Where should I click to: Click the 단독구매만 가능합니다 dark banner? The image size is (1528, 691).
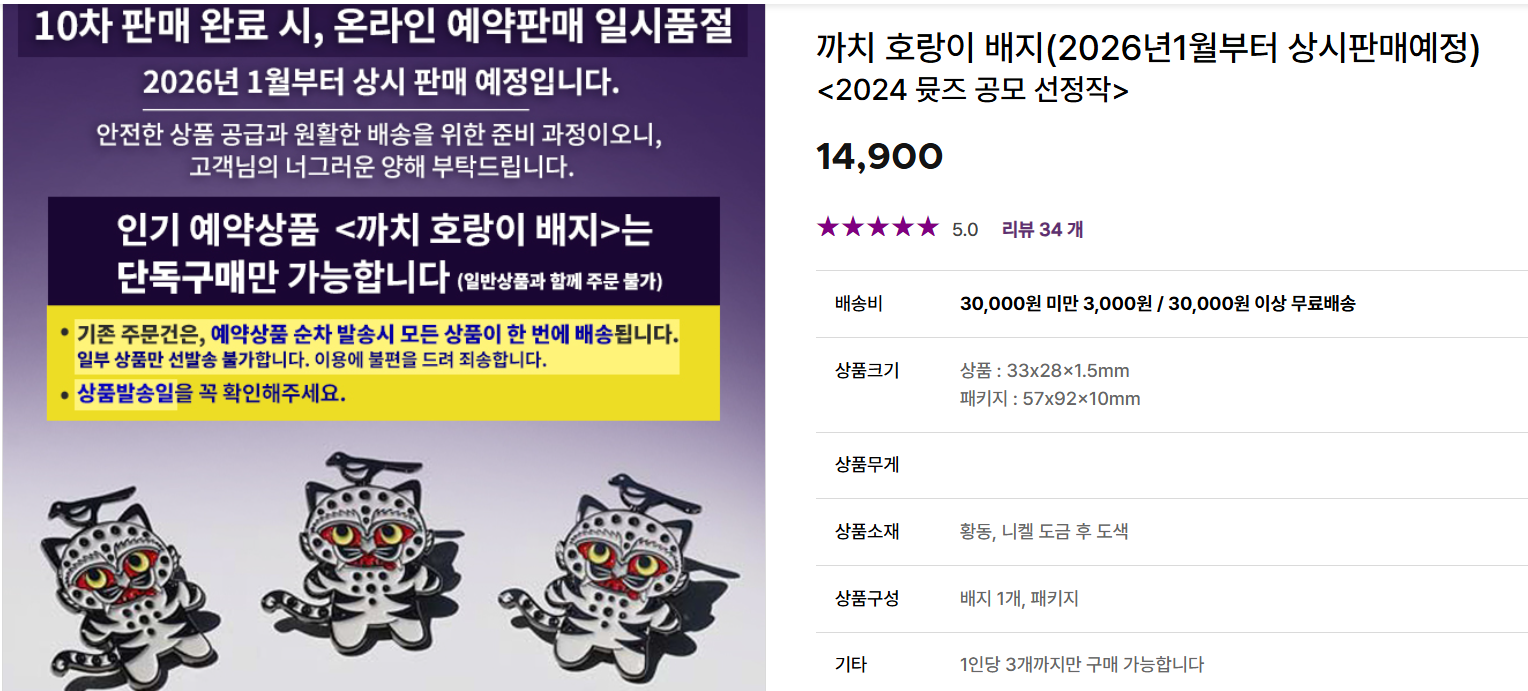(x=384, y=251)
